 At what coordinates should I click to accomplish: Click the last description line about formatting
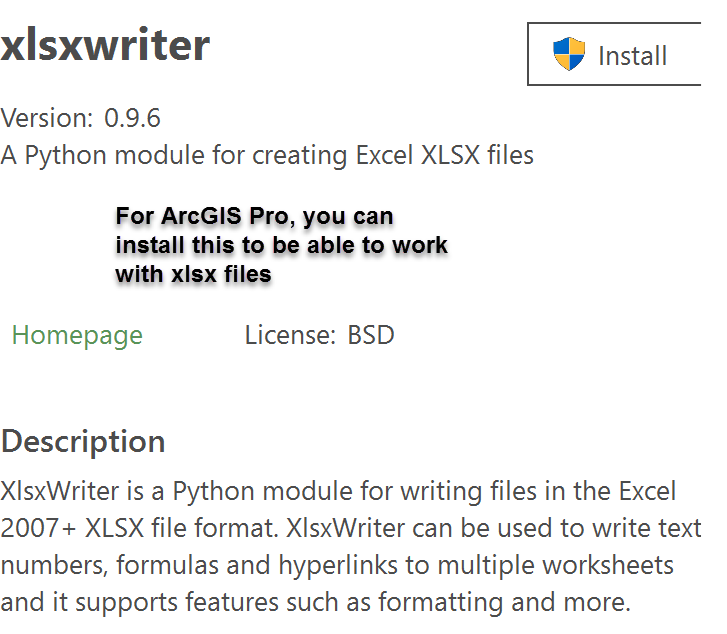[316, 602]
